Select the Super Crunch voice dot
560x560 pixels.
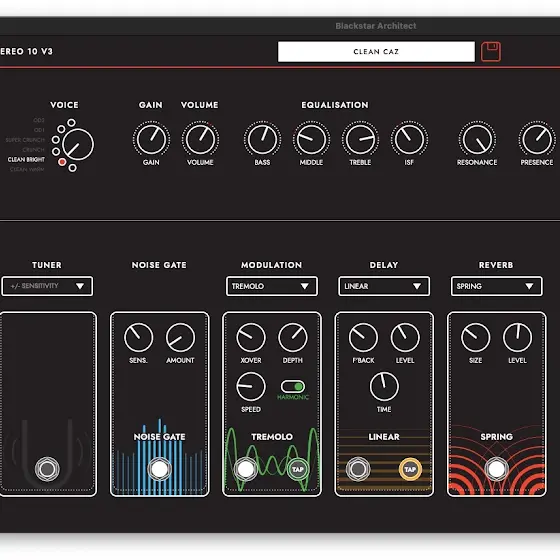[56, 140]
